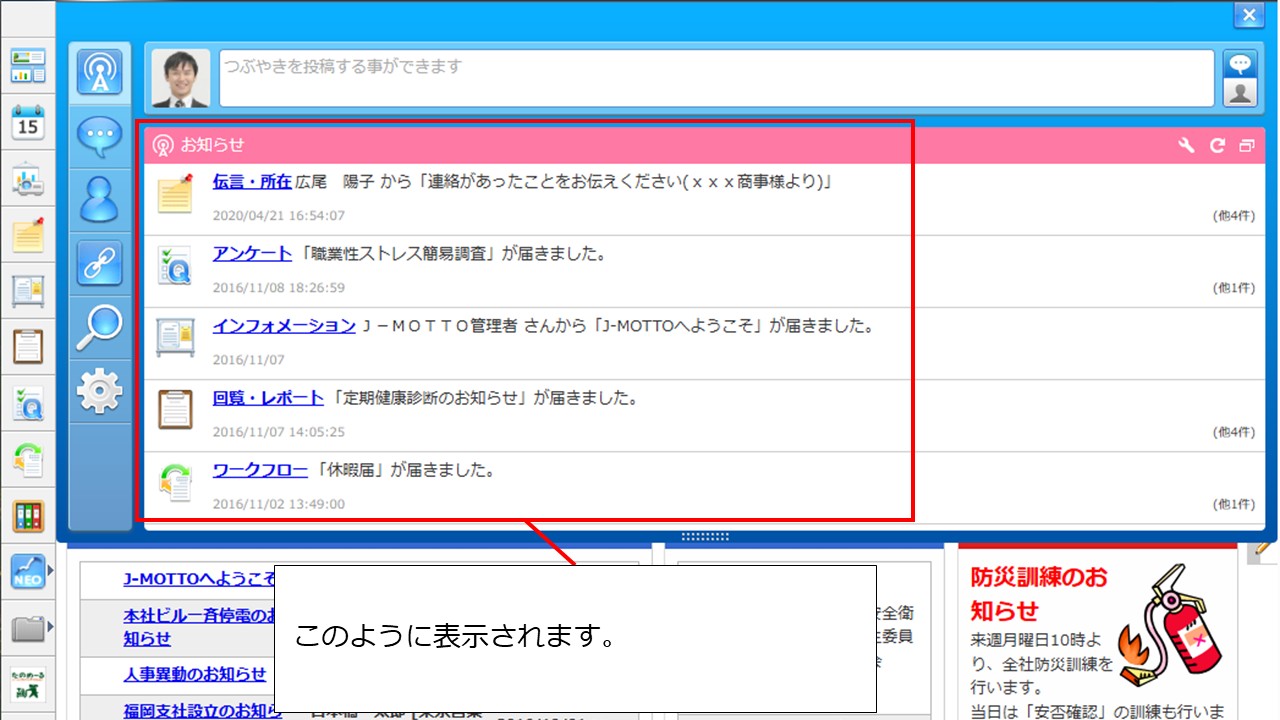1280x720 pixels.
Task: Open the schedule calendar icon showing 15
Action: point(28,122)
